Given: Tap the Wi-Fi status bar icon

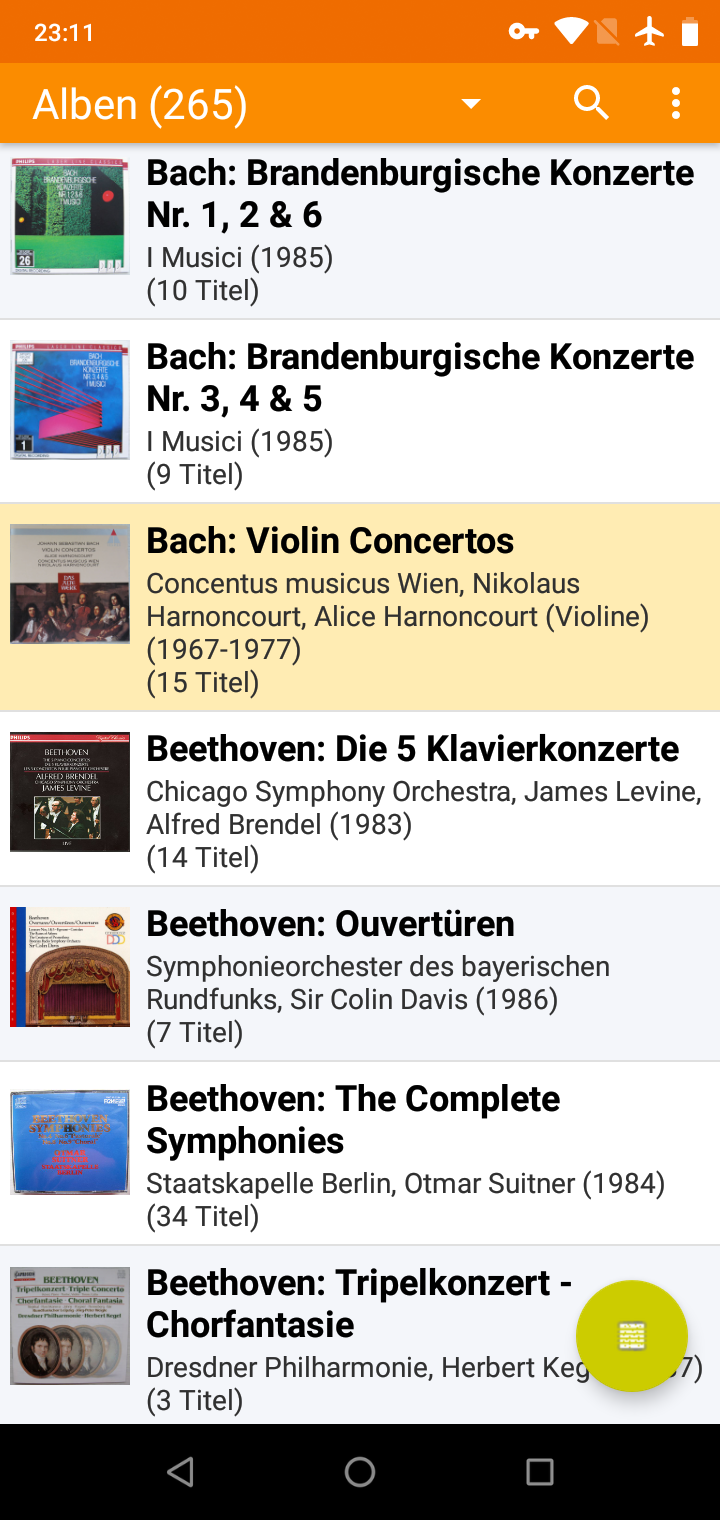Looking at the screenshot, I should pyautogui.click(x=571, y=32).
